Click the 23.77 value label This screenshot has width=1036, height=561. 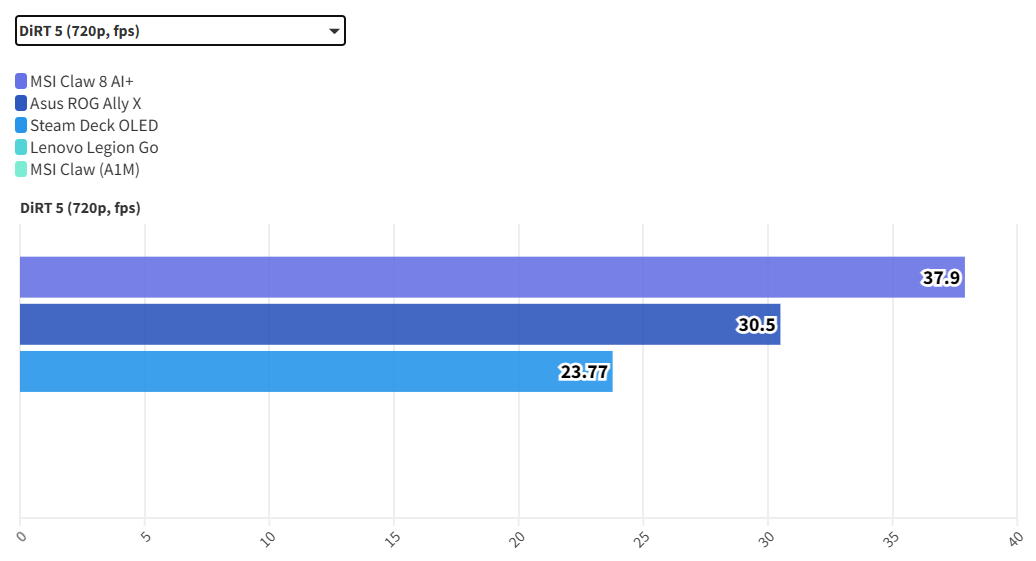click(x=584, y=372)
